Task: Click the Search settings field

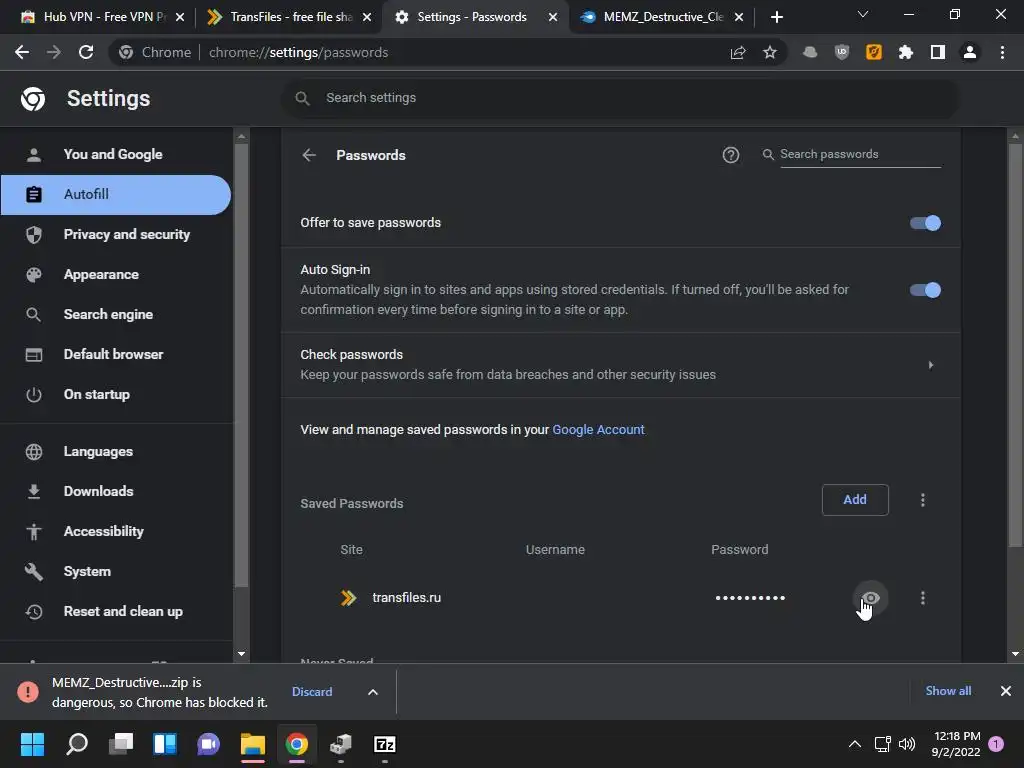Action: pos(620,98)
